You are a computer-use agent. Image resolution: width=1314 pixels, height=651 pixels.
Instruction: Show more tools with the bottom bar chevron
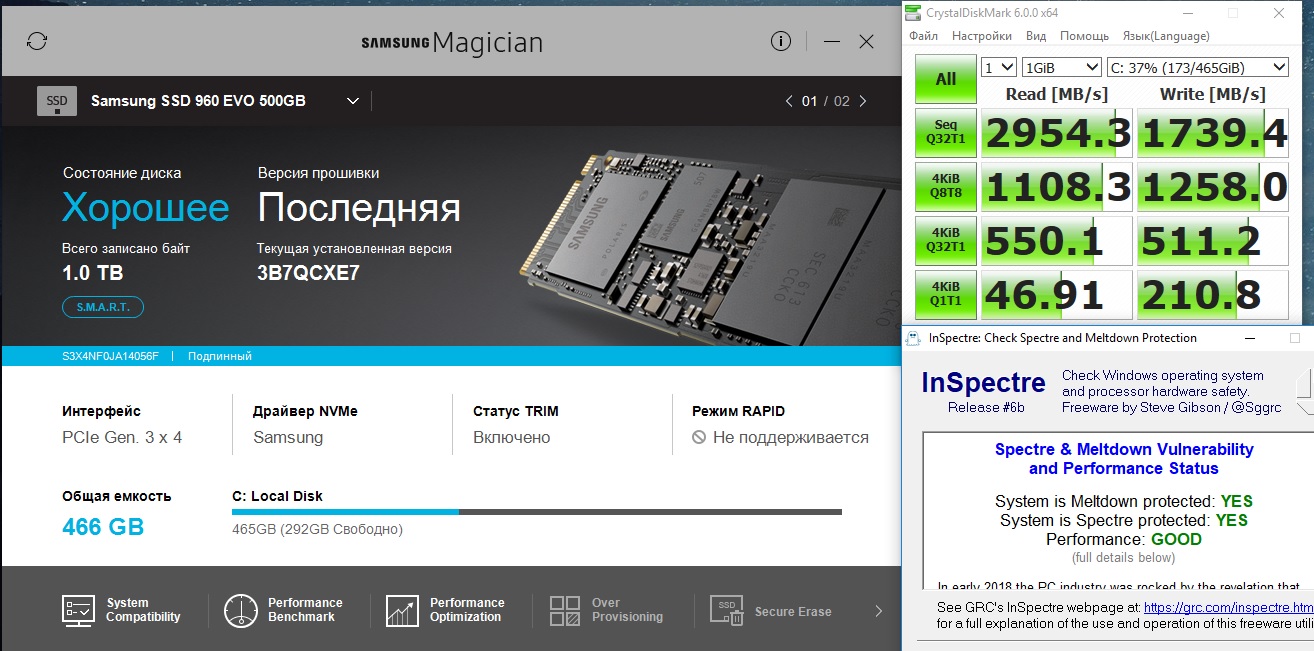[878, 611]
